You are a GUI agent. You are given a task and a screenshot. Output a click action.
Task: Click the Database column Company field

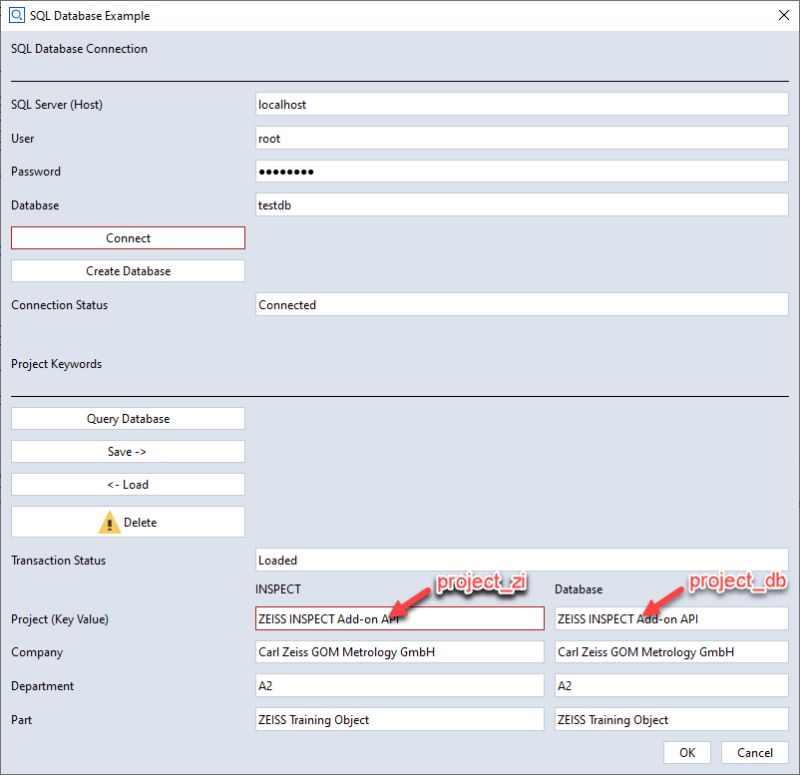(x=671, y=652)
